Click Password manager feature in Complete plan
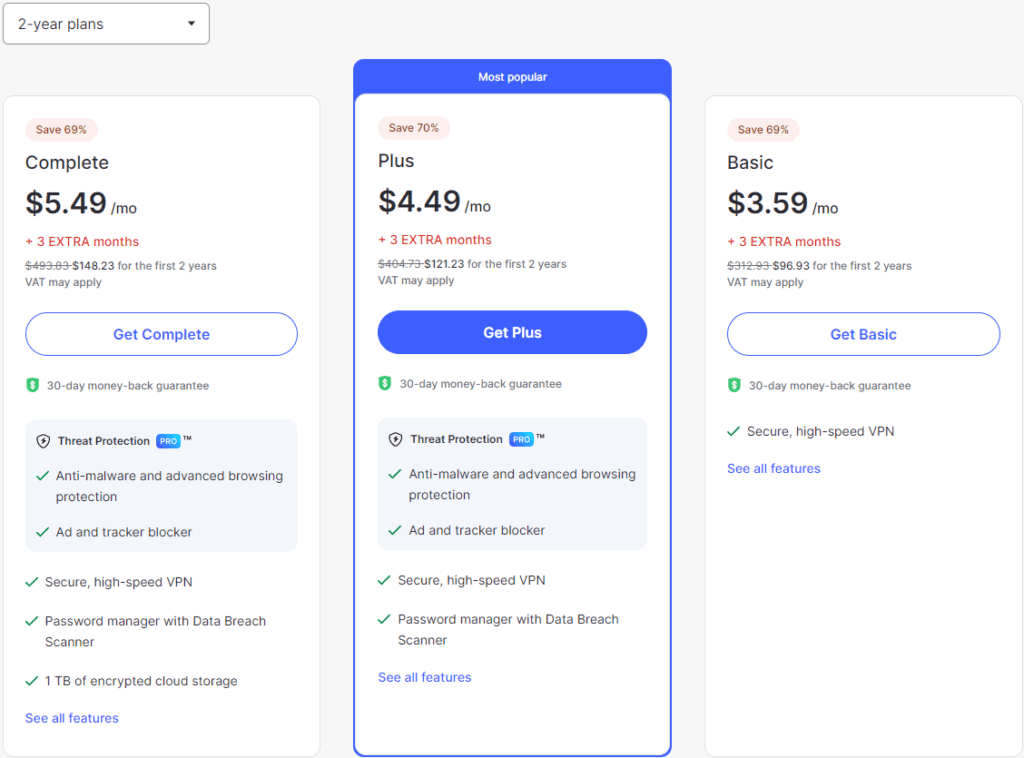This screenshot has height=758, width=1024. [155, 631]
